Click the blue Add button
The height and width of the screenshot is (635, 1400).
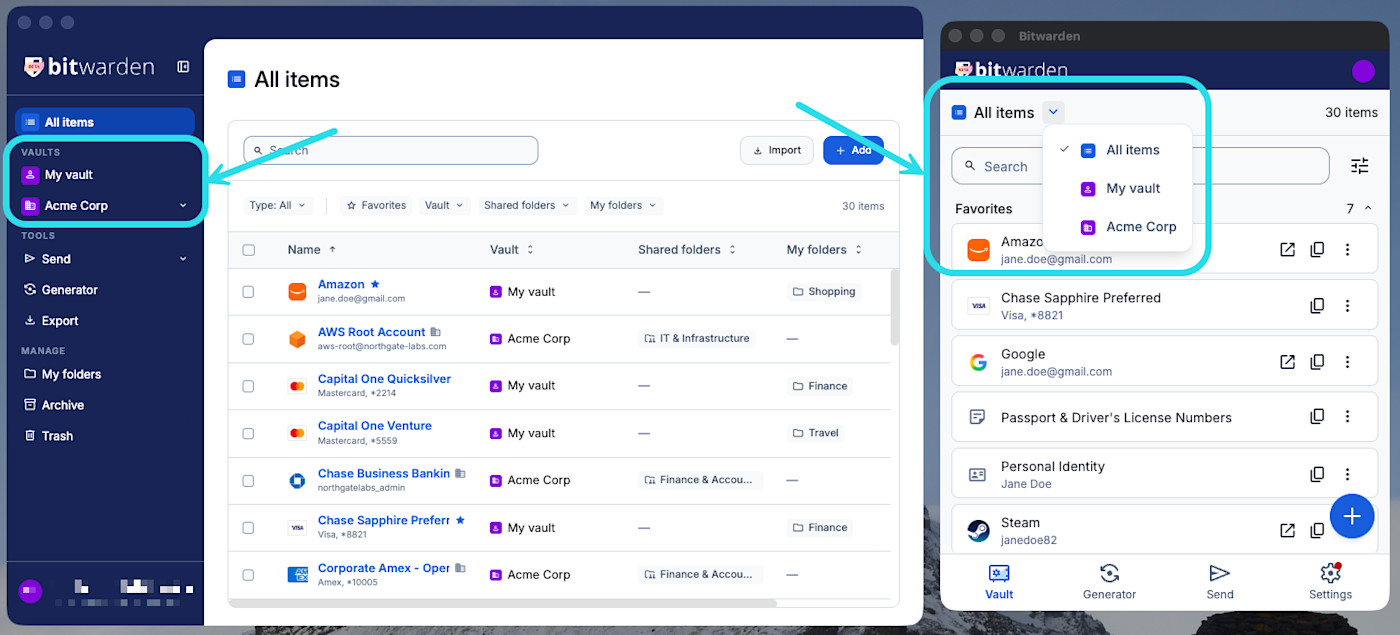click(x=853, y=150)
